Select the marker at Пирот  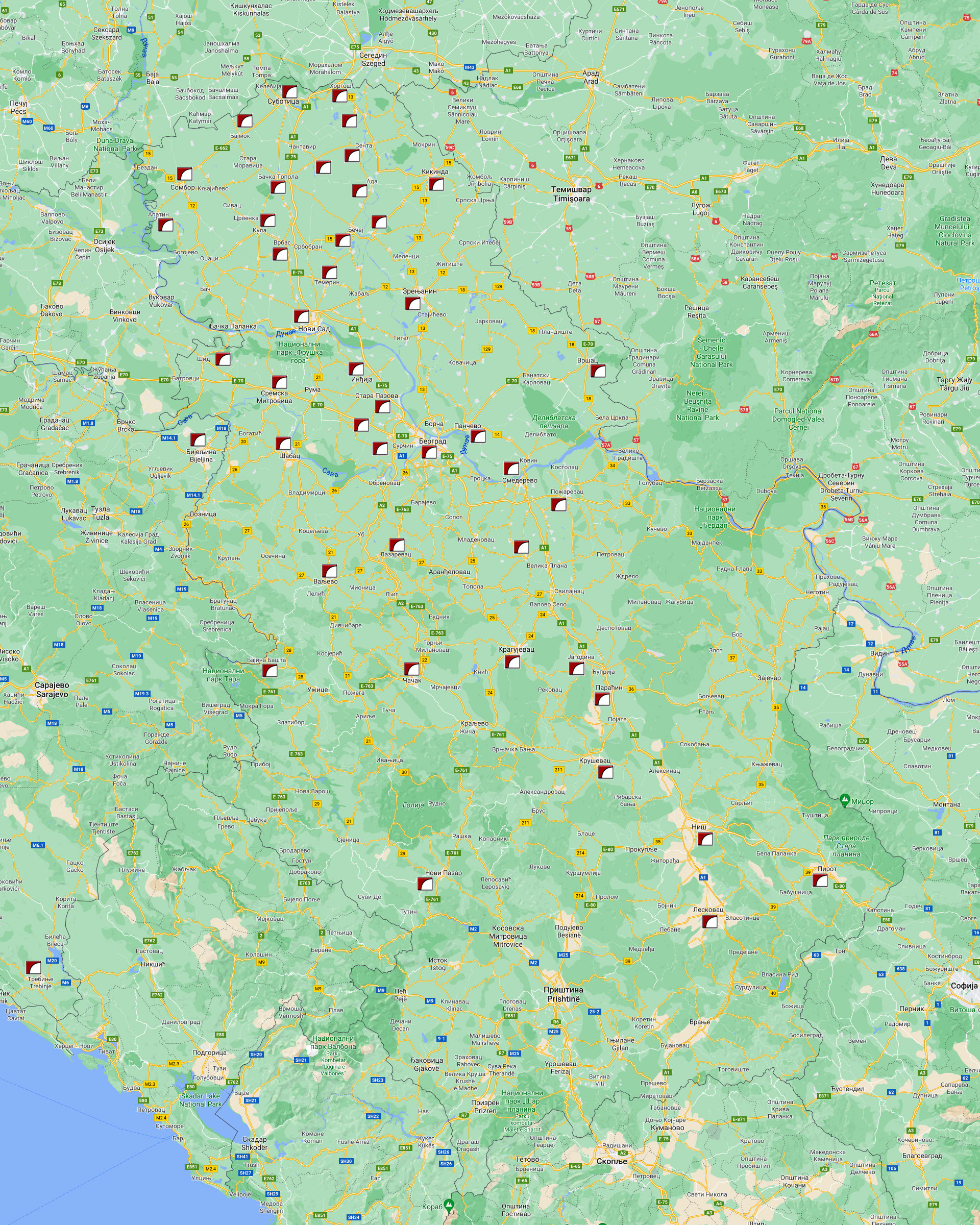820,880
